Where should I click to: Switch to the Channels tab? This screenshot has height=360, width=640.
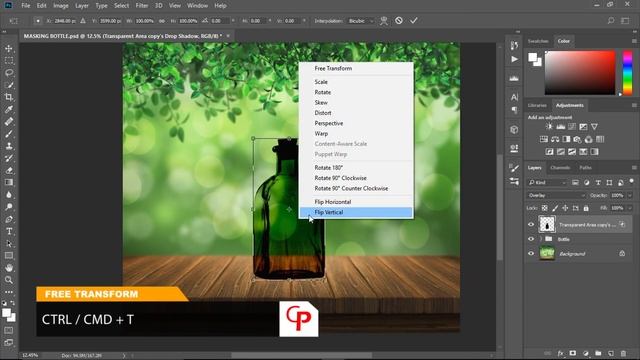point(560,168)
